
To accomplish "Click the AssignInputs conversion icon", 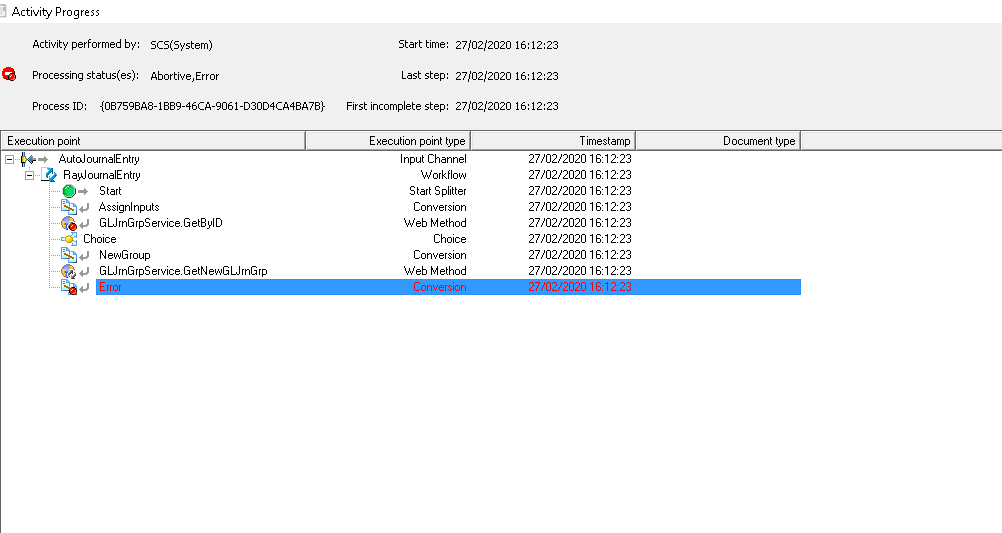I will [x=69, y=207].
